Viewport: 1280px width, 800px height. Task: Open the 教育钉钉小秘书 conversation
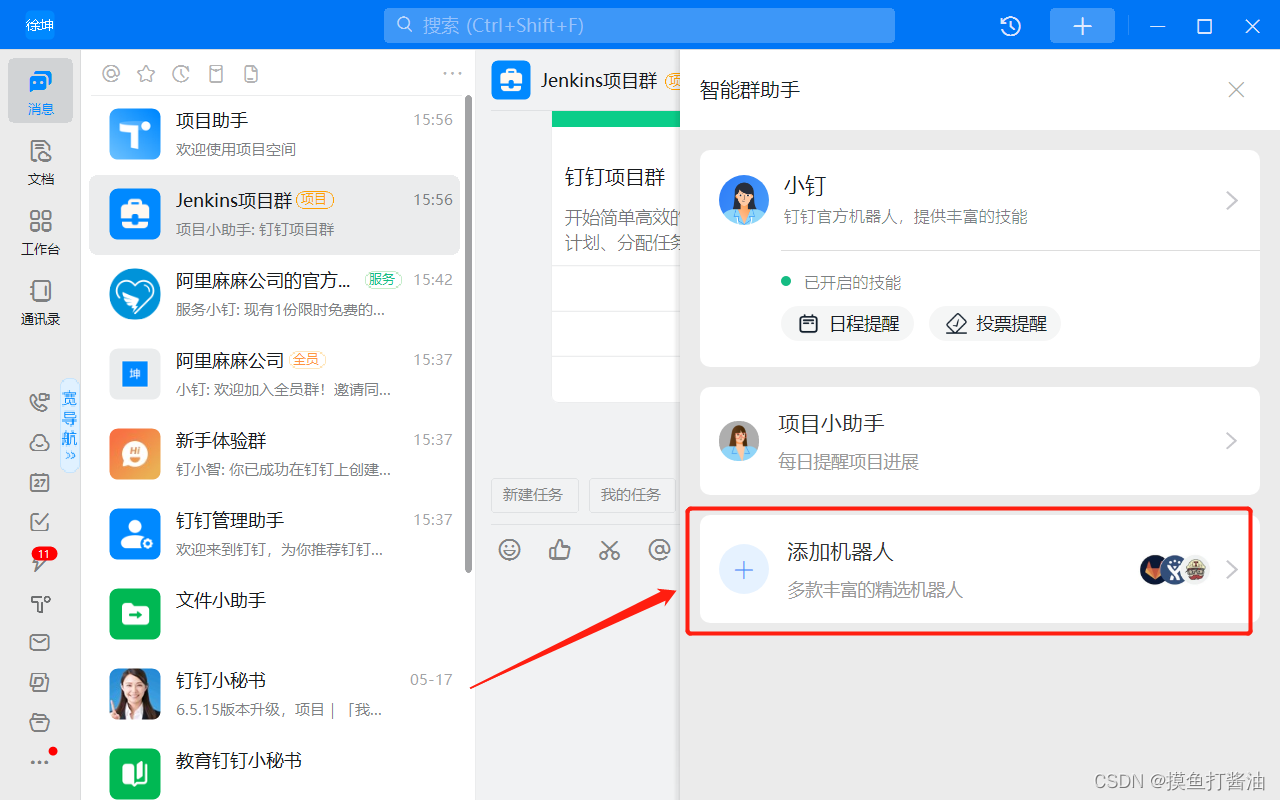point(274,770)
